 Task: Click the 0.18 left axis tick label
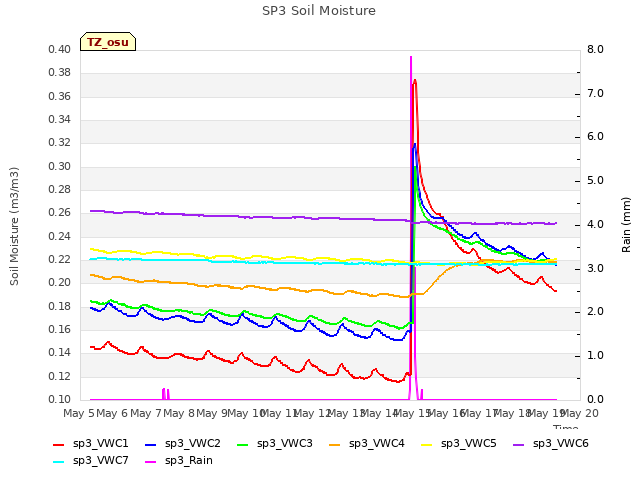(x=60, y=306)
